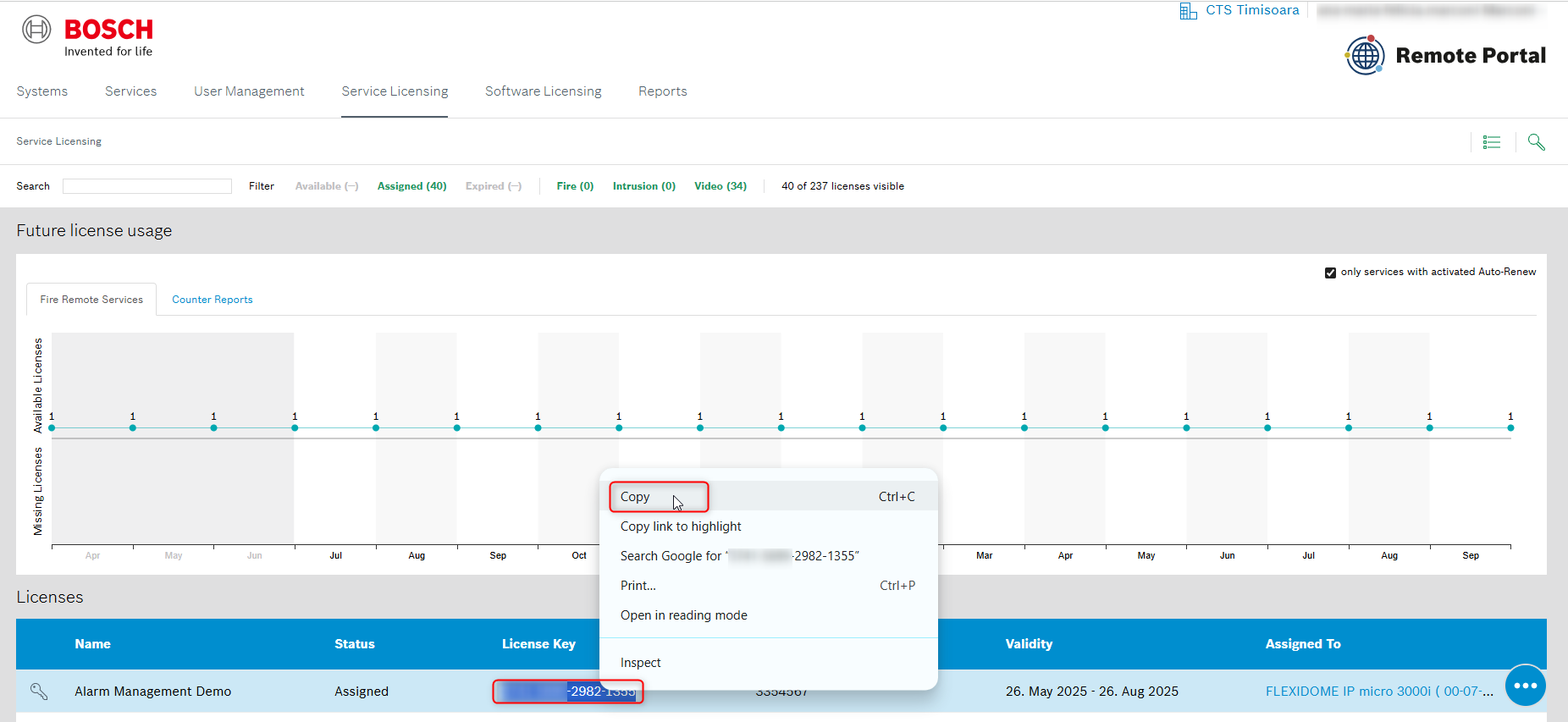Screen dimensions: 1568x722
Task: Sort by the Validity column header
Action: 1029,644
